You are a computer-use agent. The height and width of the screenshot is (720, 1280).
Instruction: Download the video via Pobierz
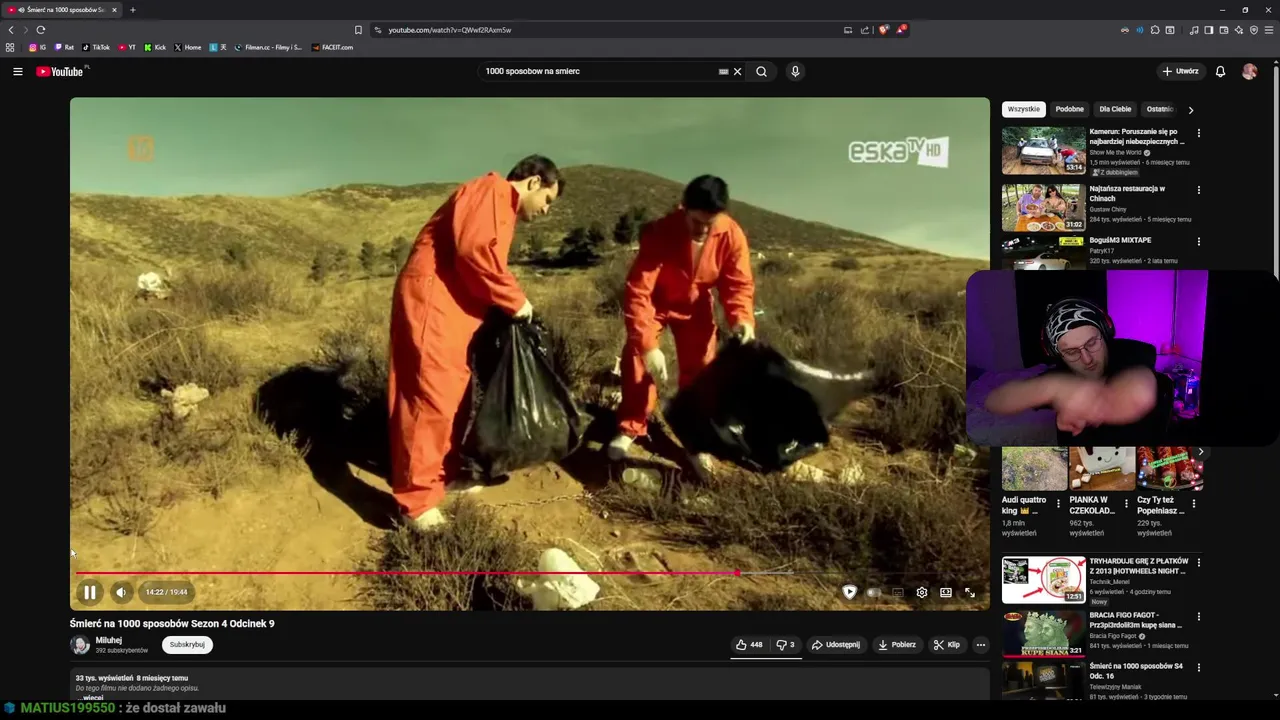click(x=897, y=645)
